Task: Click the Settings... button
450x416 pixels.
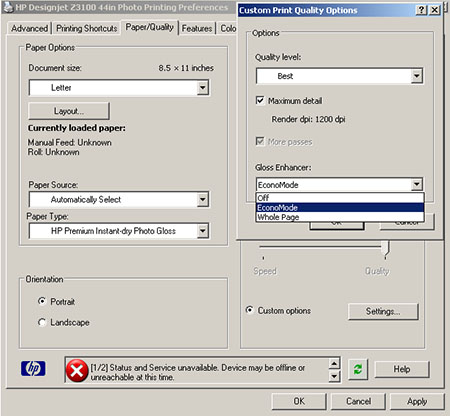Action: (x=383, y=311)
